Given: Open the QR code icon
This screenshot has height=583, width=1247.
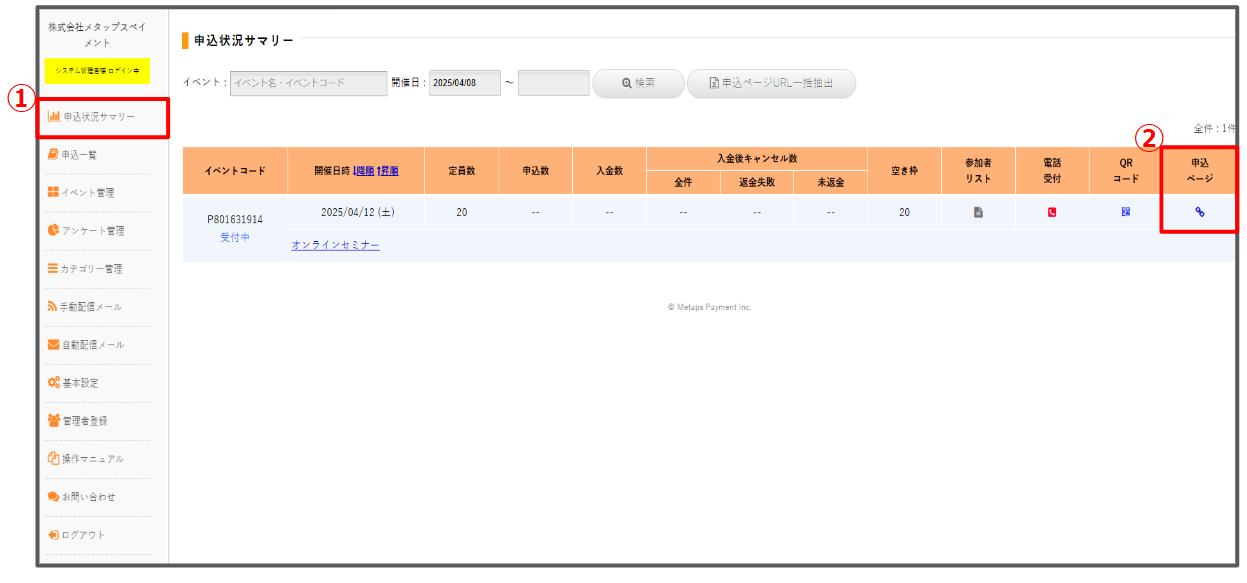Looking at the screenshot, I should click(1126, 212).
